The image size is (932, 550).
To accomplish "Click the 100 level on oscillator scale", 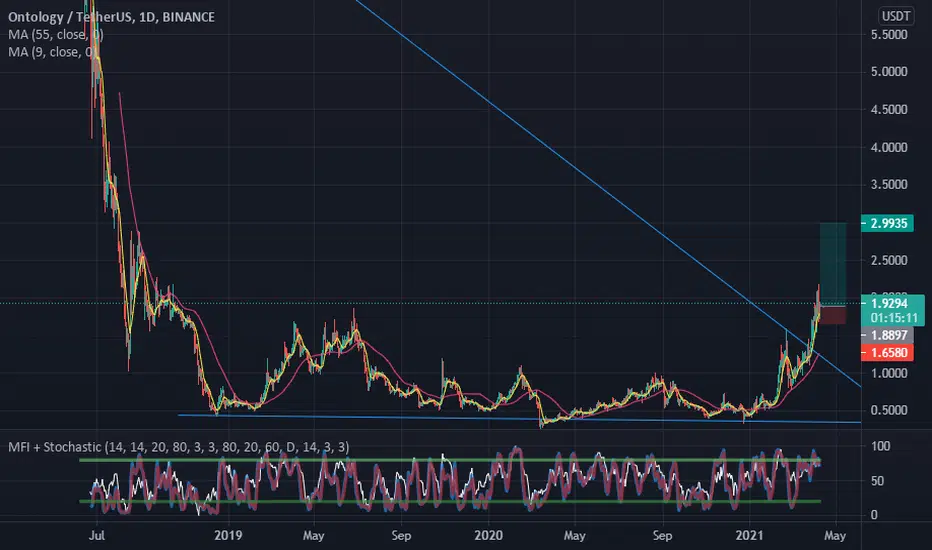I will tap(880, 446).
